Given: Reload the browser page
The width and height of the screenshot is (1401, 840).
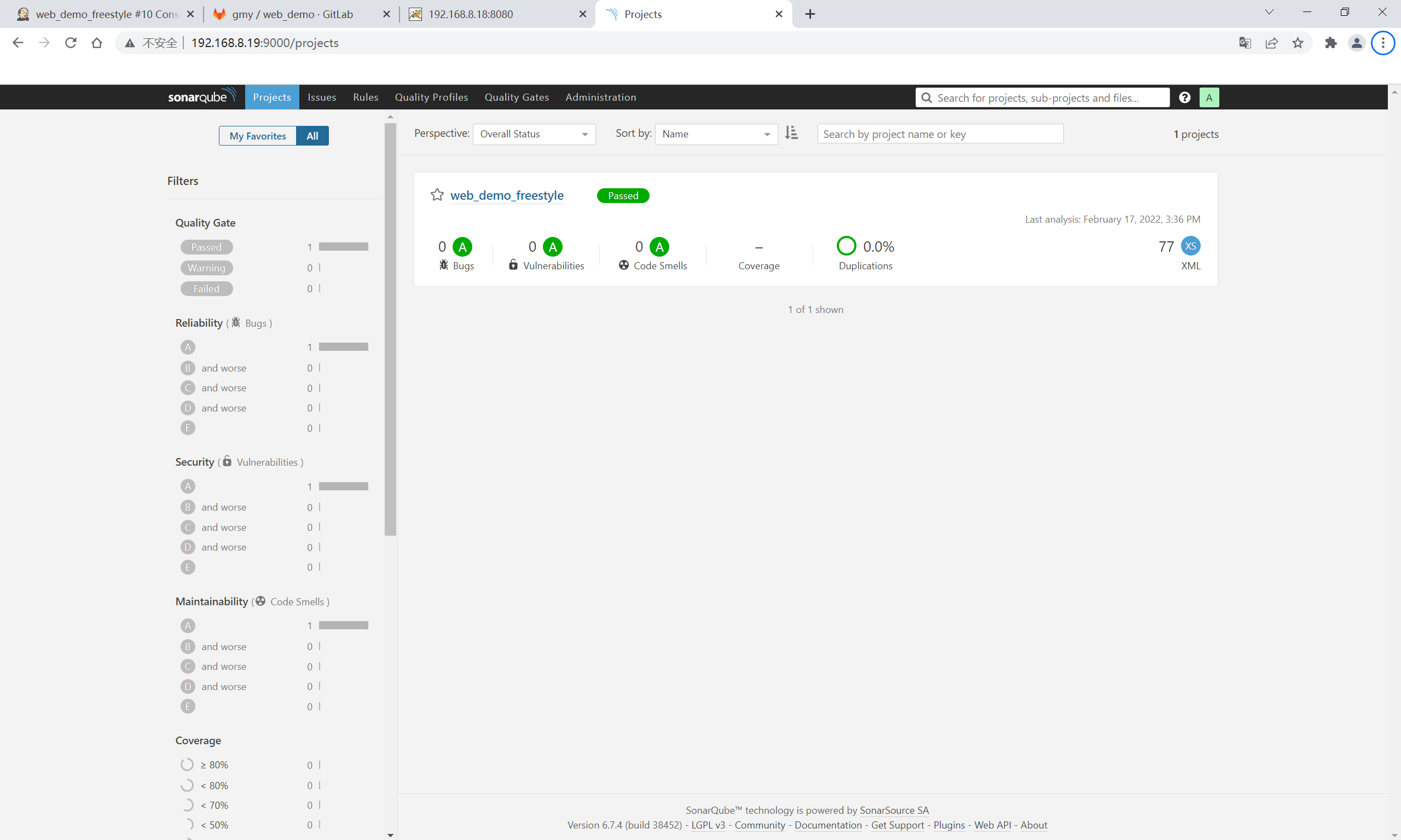Looking at the screenshot, I should click(x=71, y=43).
